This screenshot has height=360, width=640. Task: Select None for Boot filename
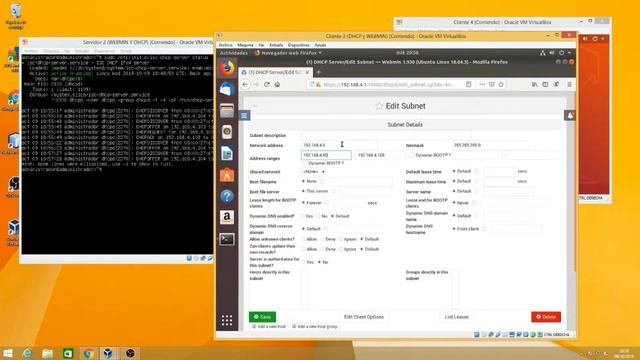click(x=303, y=181)
